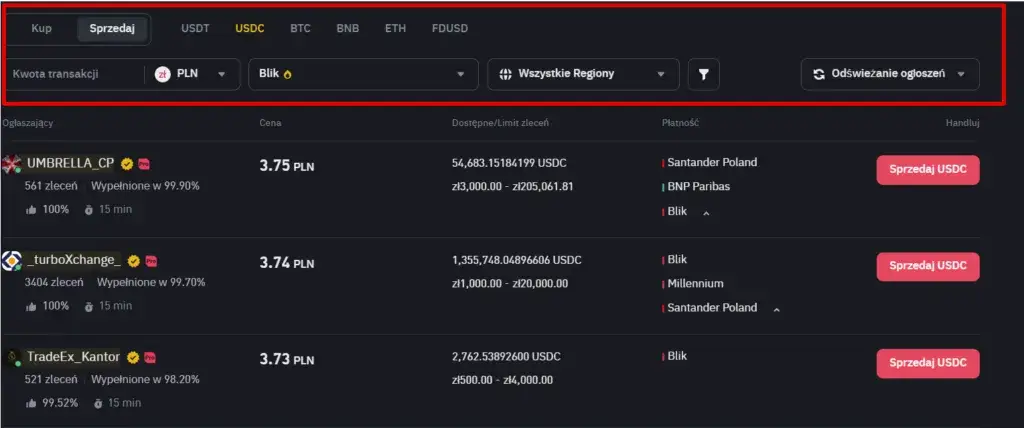
Task: Click the Millennium payment label
Action: point(695,284)
